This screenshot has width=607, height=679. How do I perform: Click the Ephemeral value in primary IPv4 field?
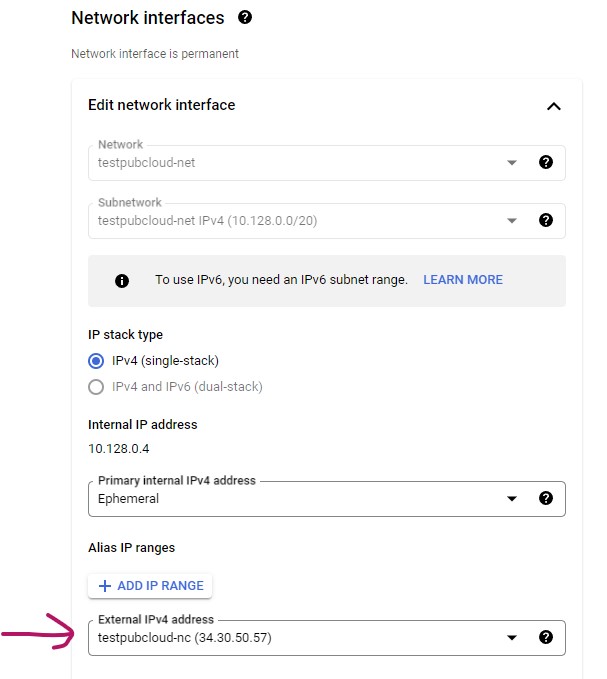tap(128, 498)
